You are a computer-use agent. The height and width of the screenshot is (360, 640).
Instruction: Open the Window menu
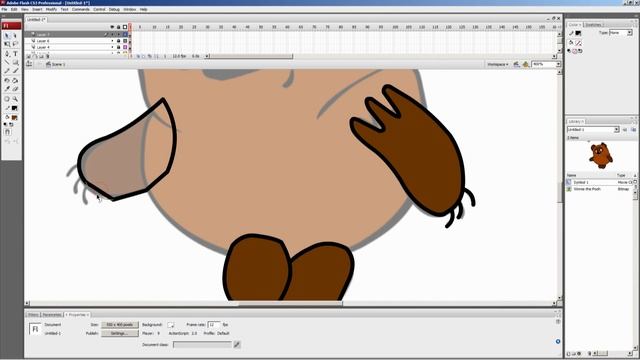click(129, 9)
